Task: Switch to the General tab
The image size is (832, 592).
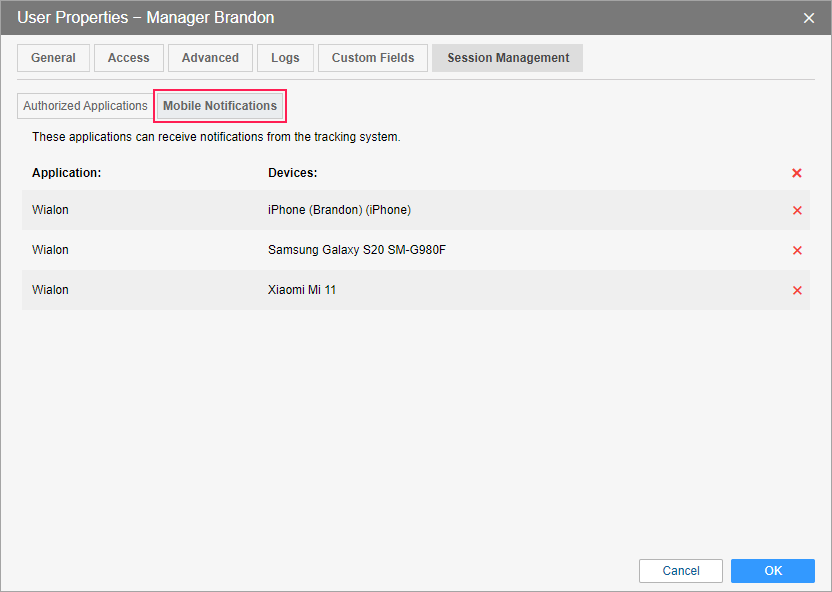Action: (53, 58)
